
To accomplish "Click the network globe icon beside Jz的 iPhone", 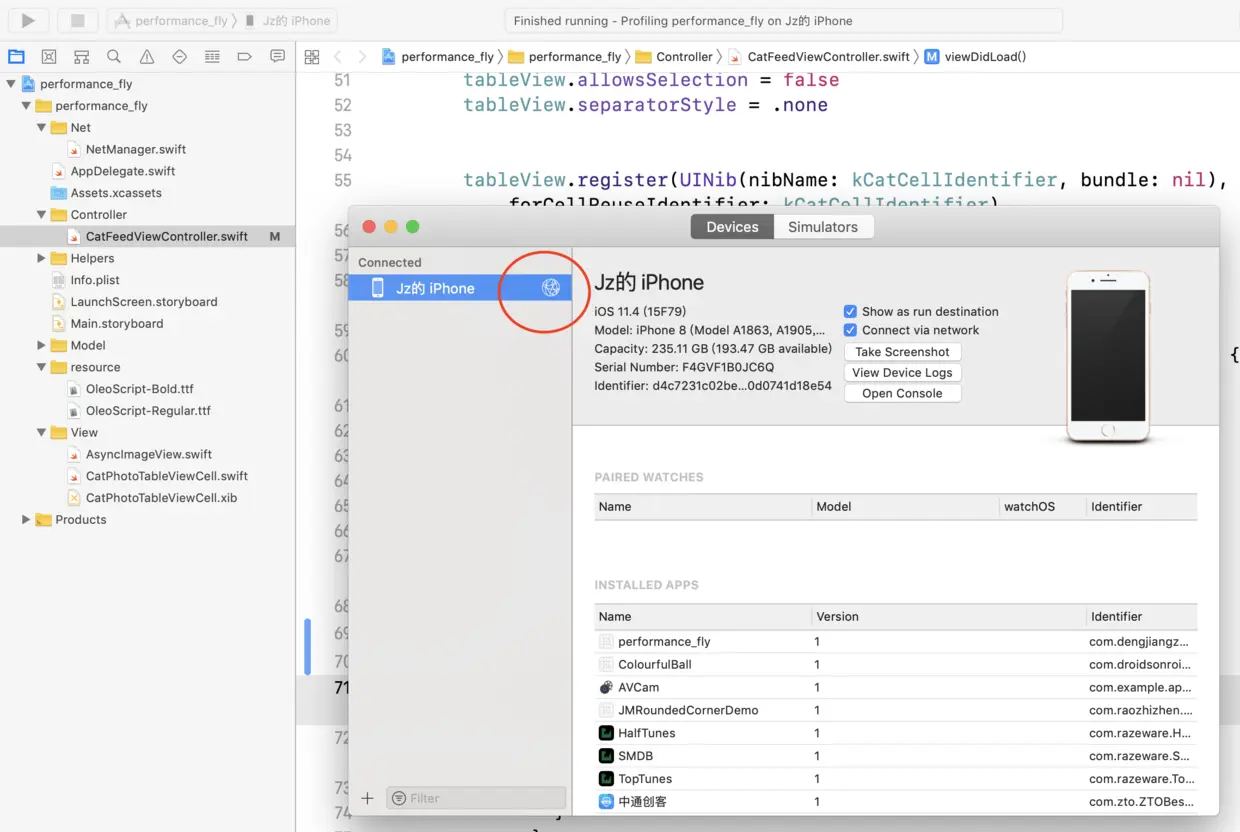I will click(550, 288).
